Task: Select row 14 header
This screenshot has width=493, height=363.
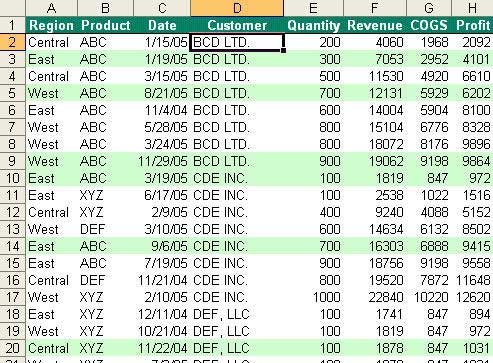Action: (13, 246)
